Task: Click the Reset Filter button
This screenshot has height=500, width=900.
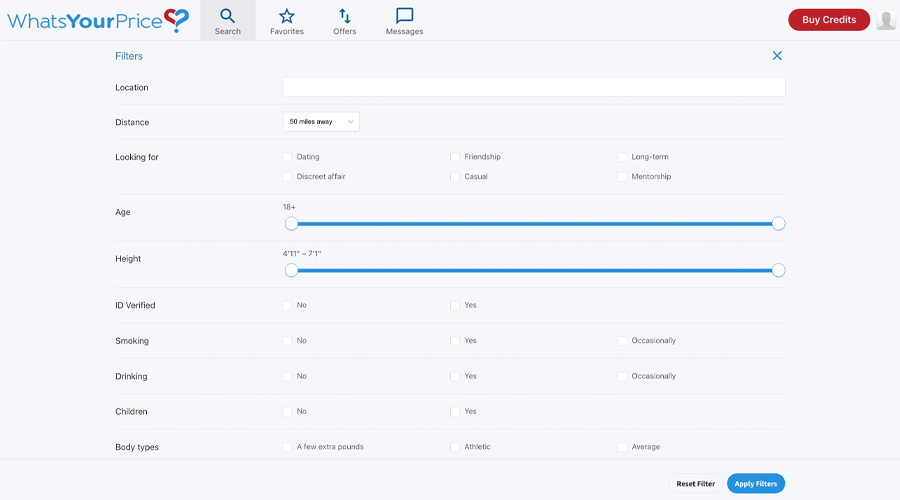Action: (x=695, y=483)
